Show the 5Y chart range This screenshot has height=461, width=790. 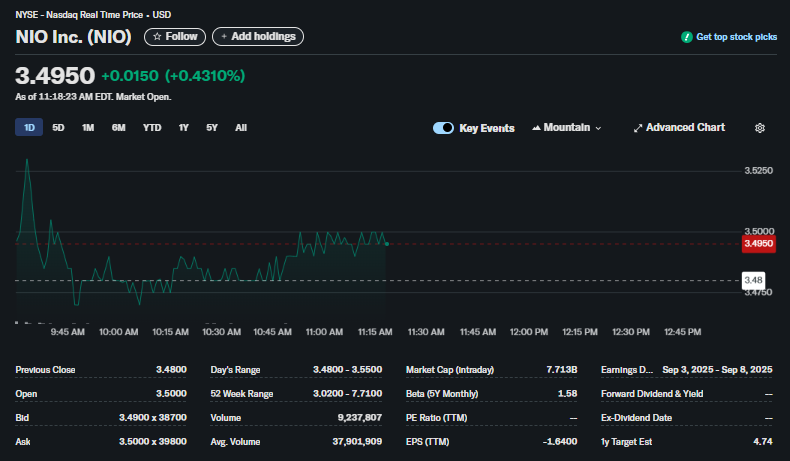coord(212,127)
